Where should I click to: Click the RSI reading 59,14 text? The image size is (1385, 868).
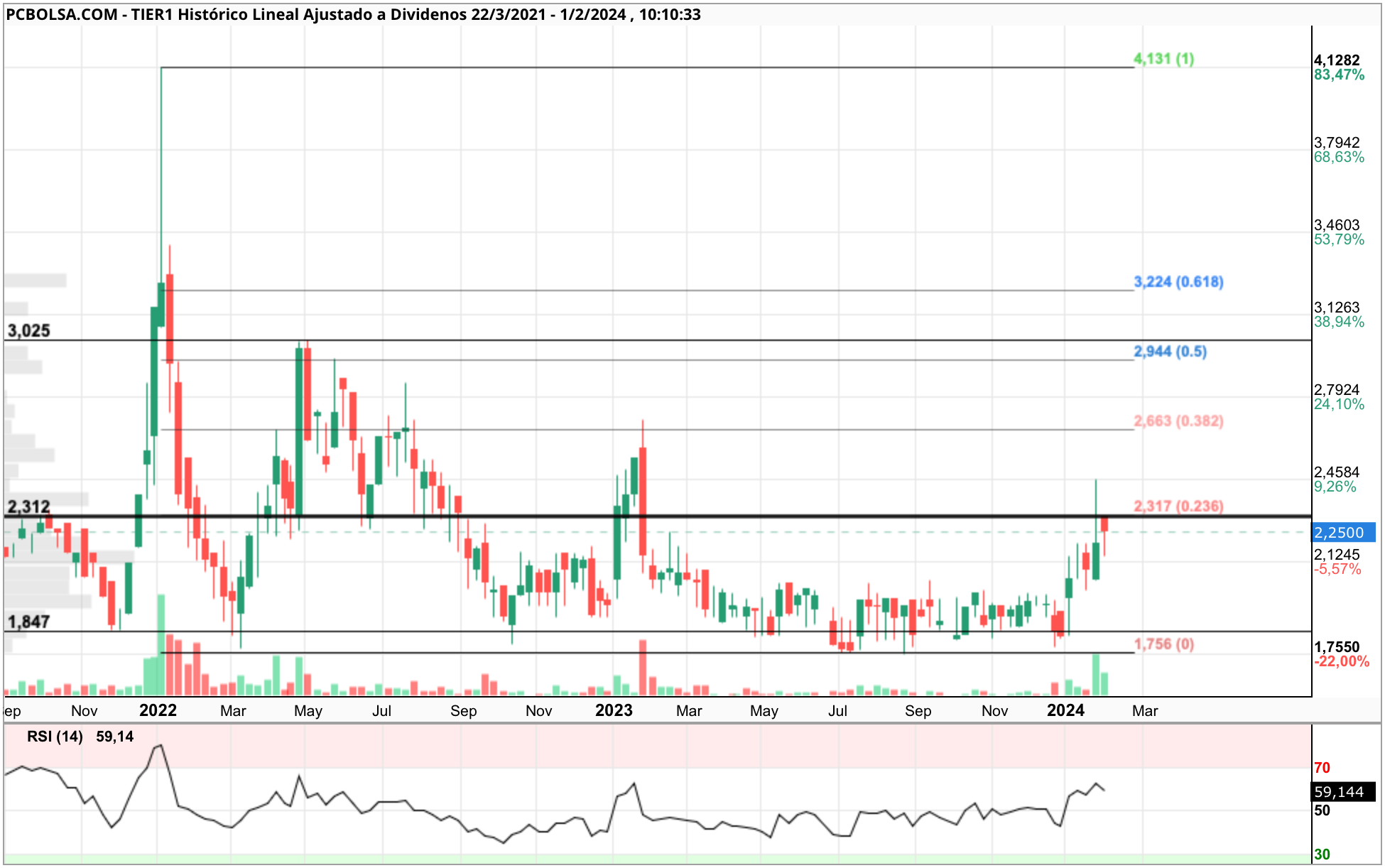point(115,737)
